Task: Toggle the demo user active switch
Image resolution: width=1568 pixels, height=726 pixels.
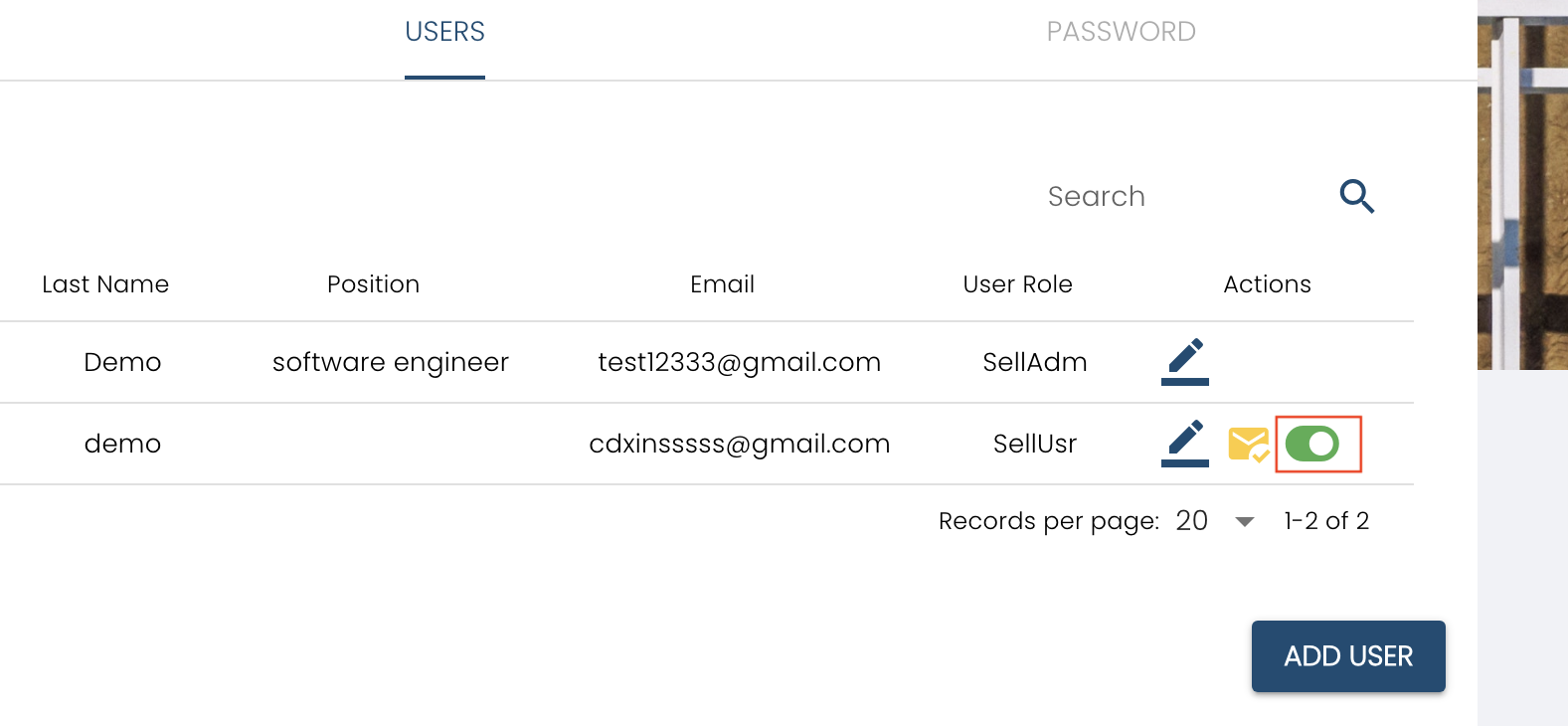Action: [1312, 444]
